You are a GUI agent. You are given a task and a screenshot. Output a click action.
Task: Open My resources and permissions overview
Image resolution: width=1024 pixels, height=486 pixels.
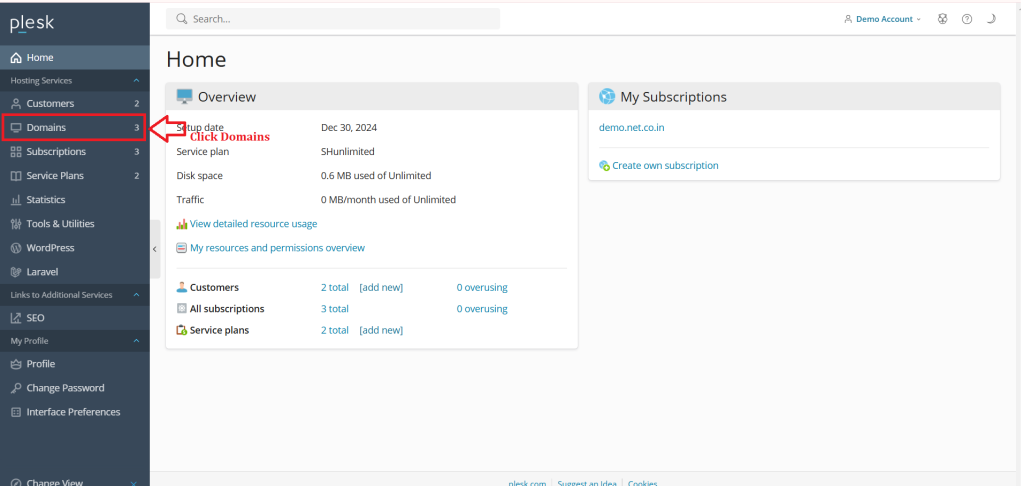coord(278,248)
